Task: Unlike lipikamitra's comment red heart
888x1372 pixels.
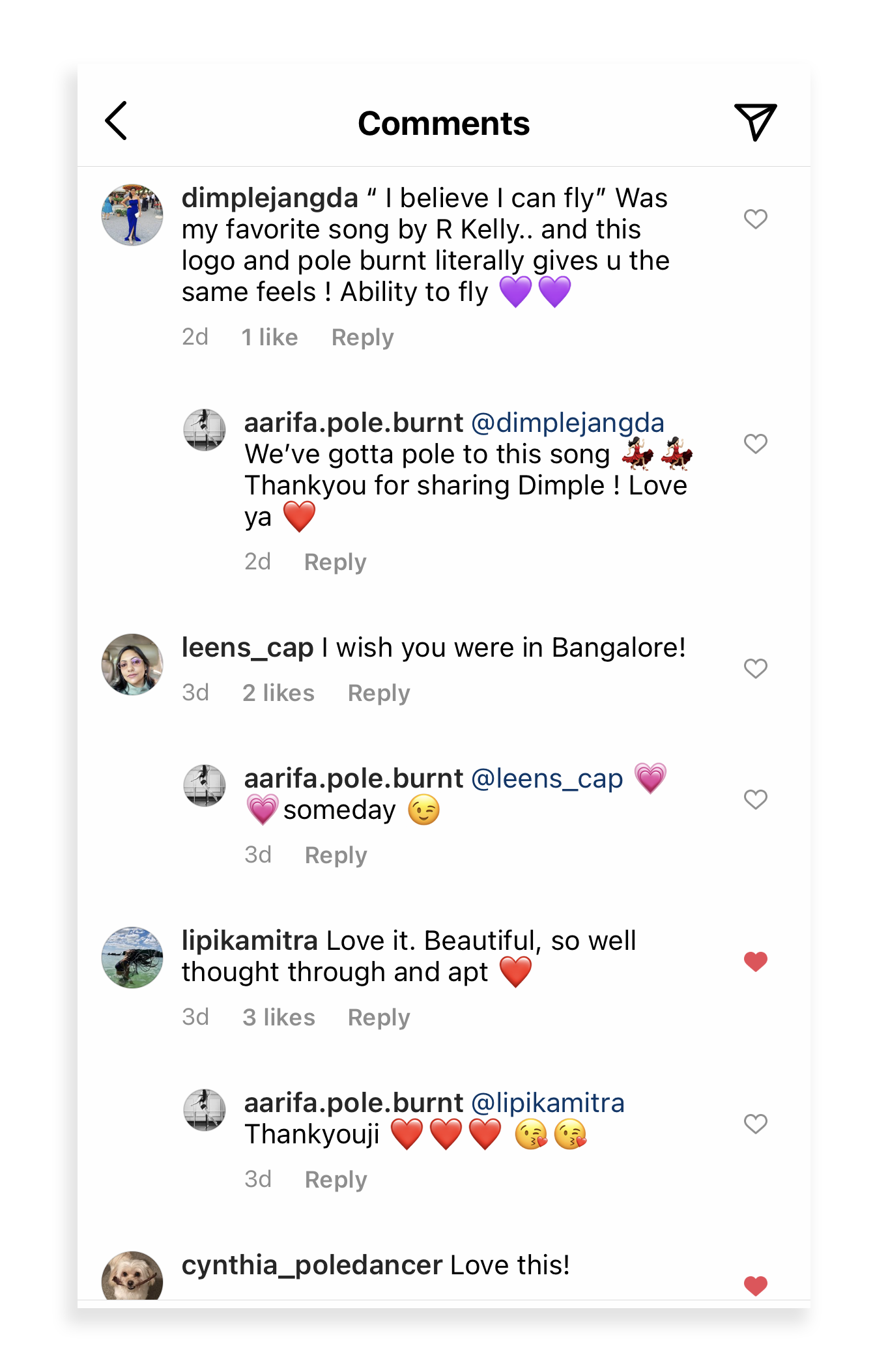Action: point(755,962)
